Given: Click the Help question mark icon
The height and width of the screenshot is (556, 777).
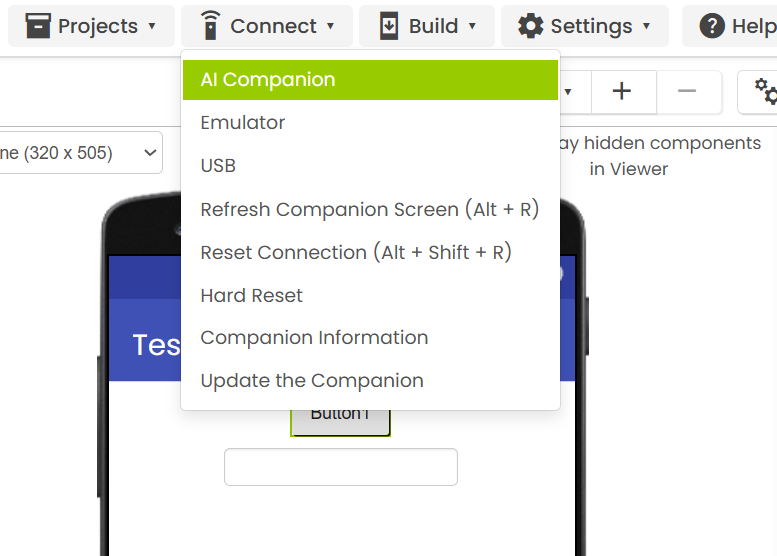Looking at the screenshot, I should point(712,26).
